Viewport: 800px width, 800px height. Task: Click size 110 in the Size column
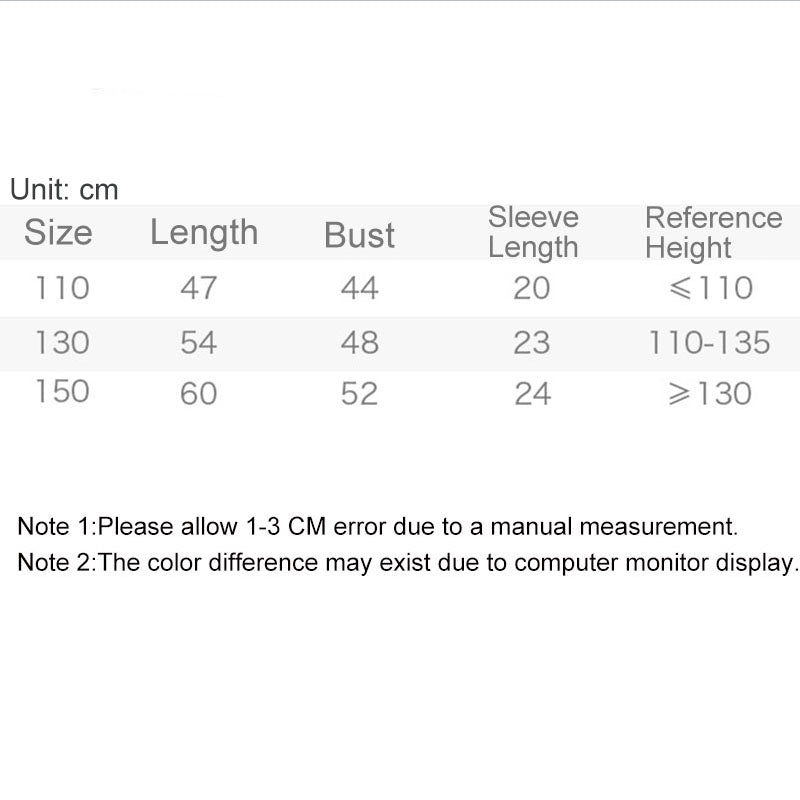pos(62,288)
